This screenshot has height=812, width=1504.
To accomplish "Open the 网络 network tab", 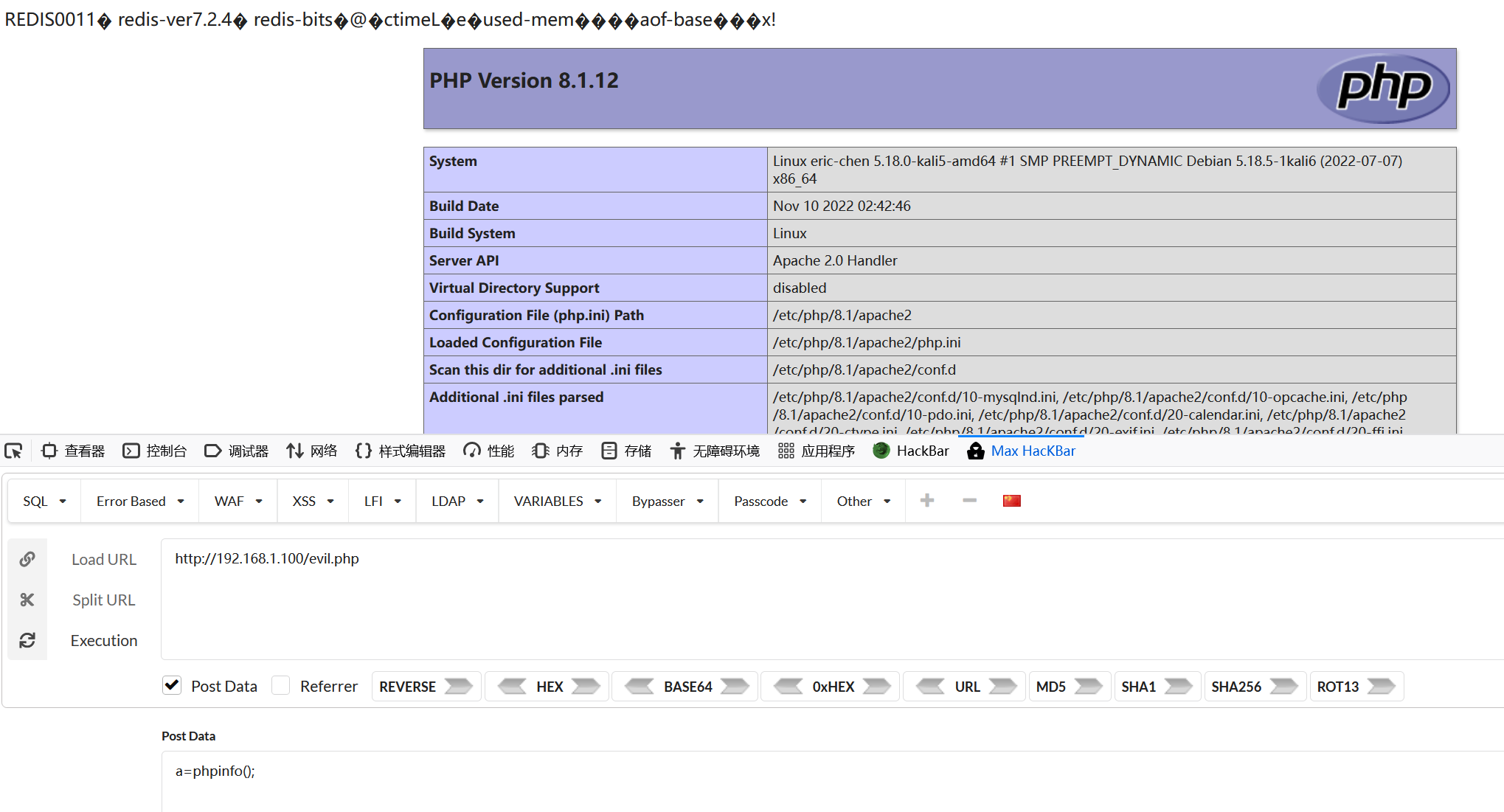I will tap(312, 451).
